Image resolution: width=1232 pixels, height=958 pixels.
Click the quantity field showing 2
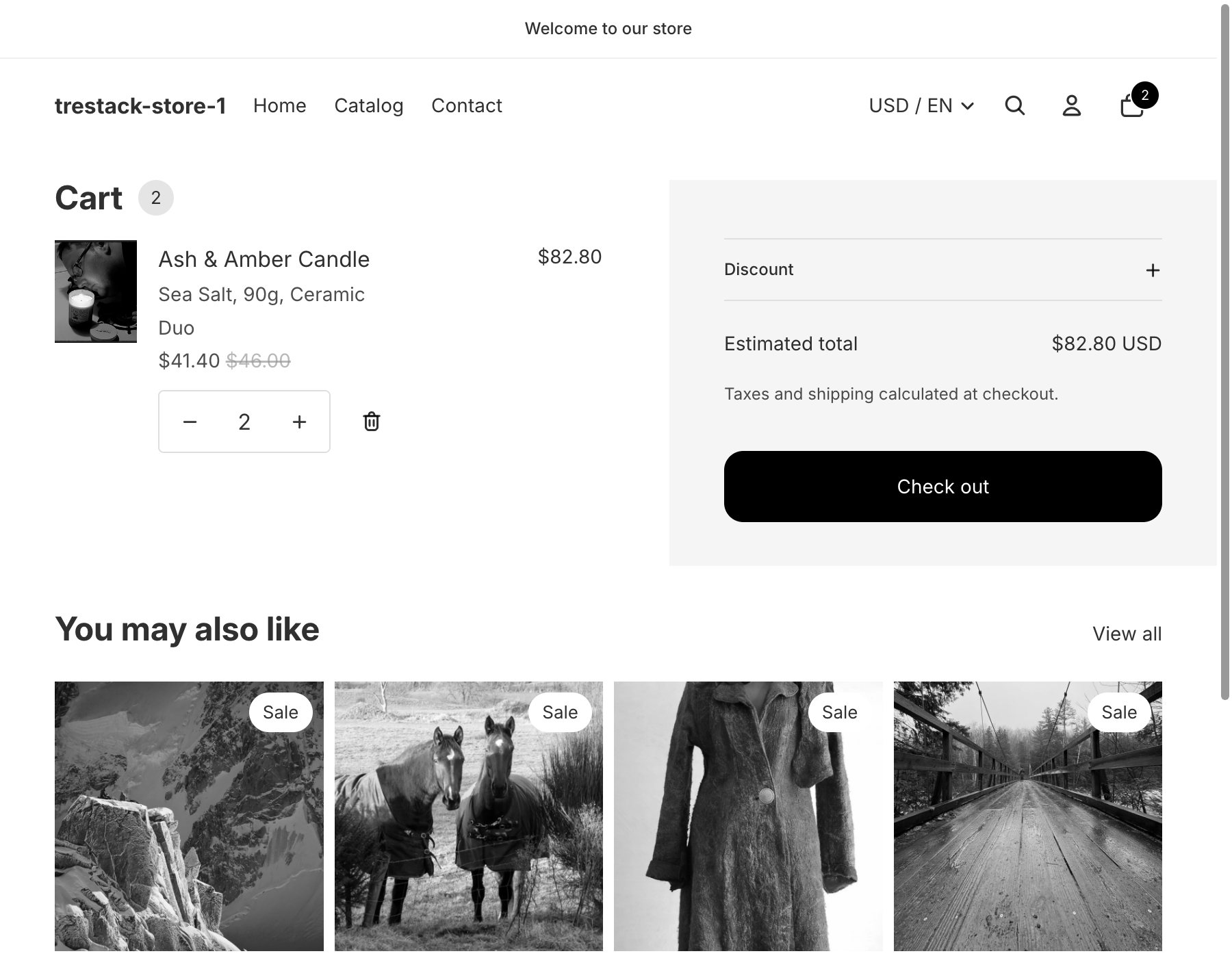244,422
